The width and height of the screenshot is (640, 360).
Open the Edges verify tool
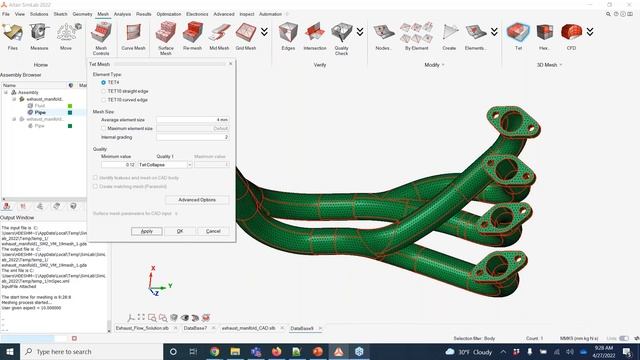click(x=288, y=36)
